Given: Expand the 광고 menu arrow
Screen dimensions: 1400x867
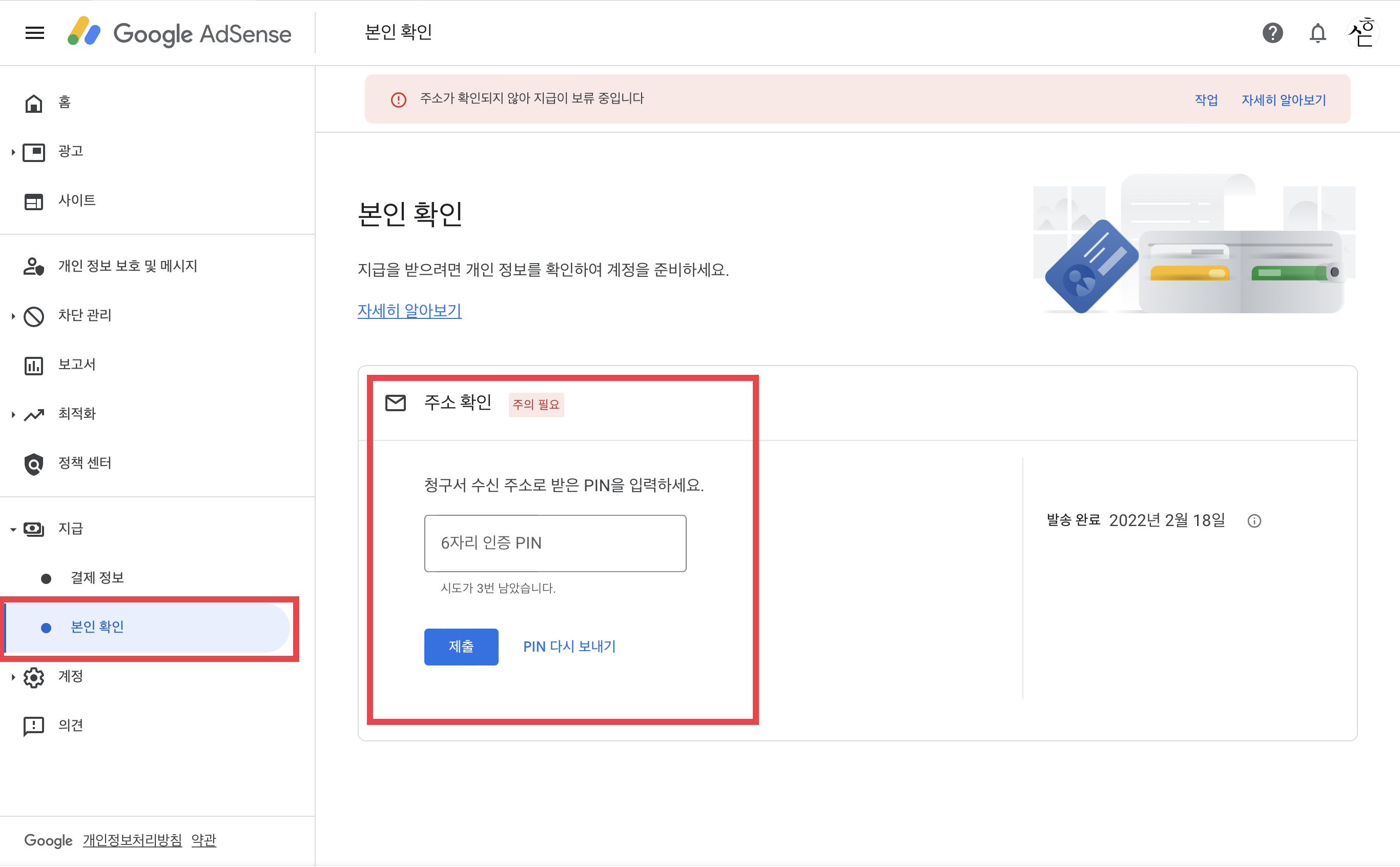Looking at the screenshot, I should point(13,152).
